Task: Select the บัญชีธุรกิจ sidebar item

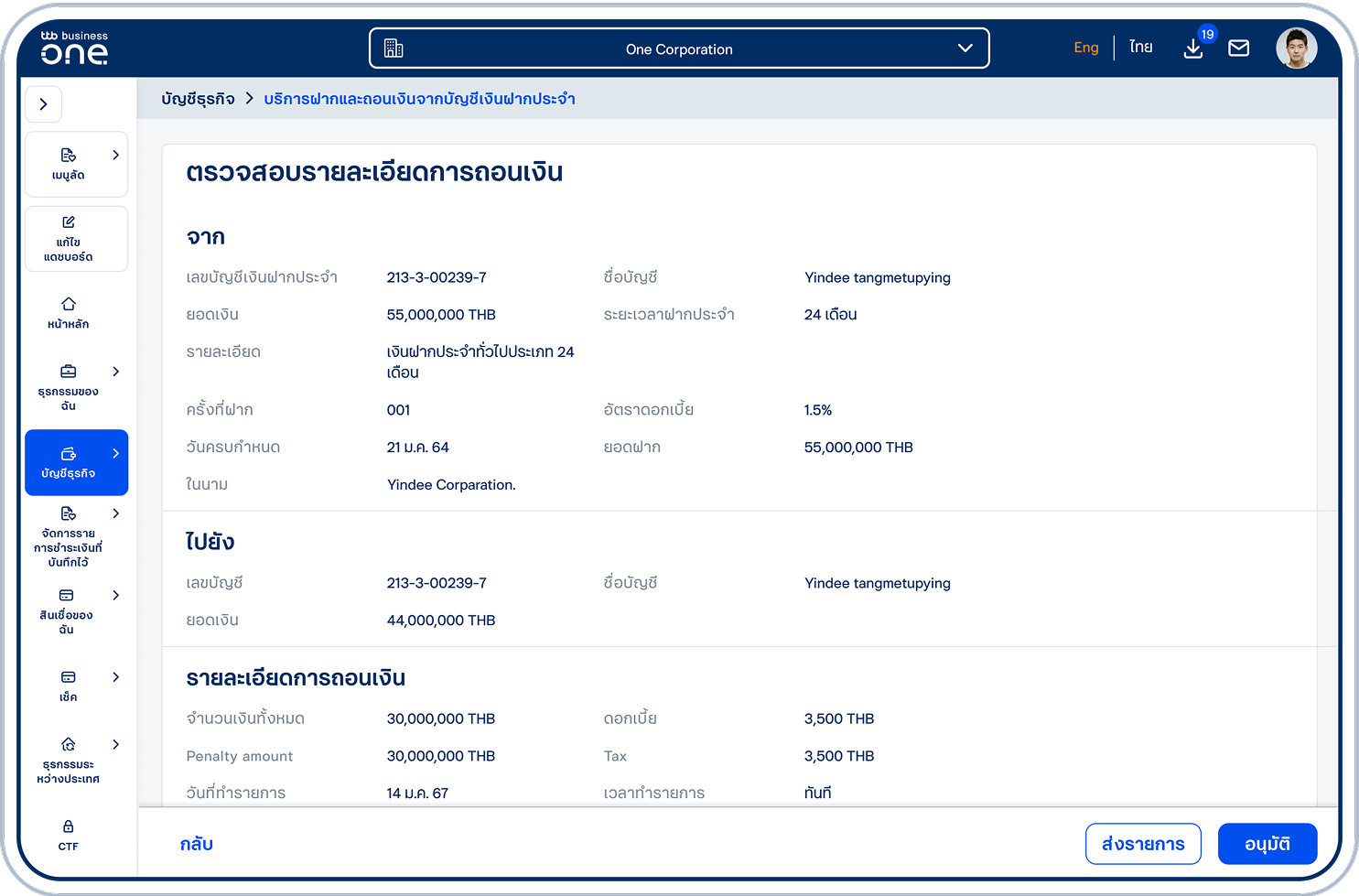Action: (76, 462)
